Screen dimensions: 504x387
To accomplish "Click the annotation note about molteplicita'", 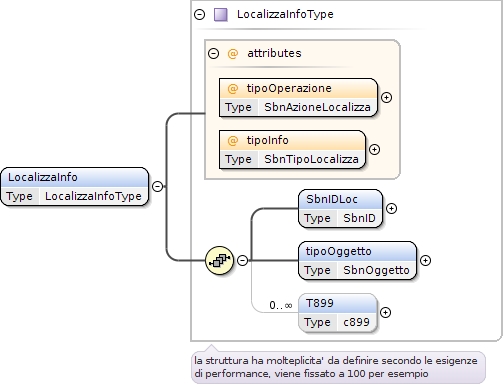I will (x=338, y=367).
